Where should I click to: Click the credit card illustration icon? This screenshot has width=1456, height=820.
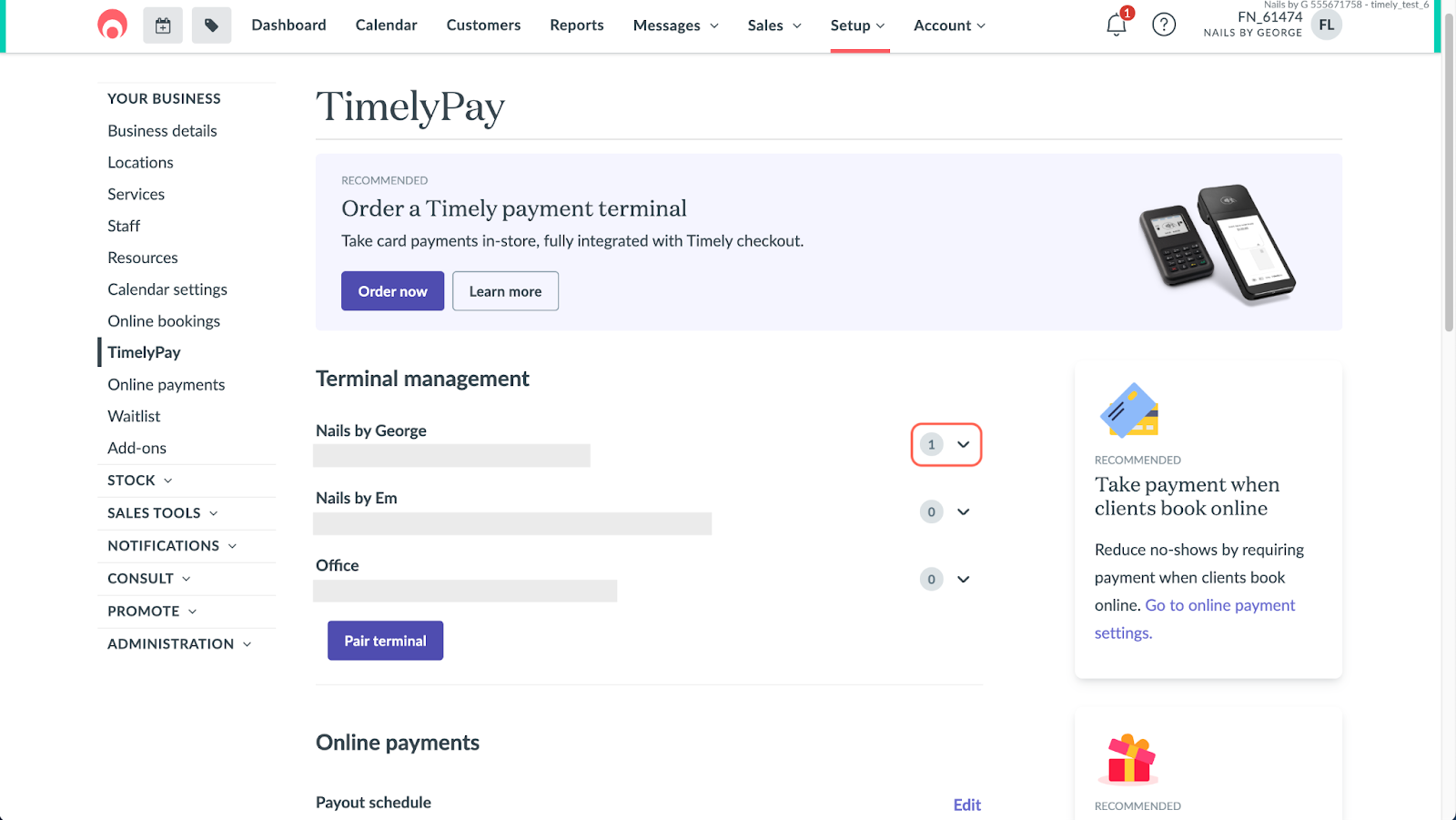[x=1129, y=410]
